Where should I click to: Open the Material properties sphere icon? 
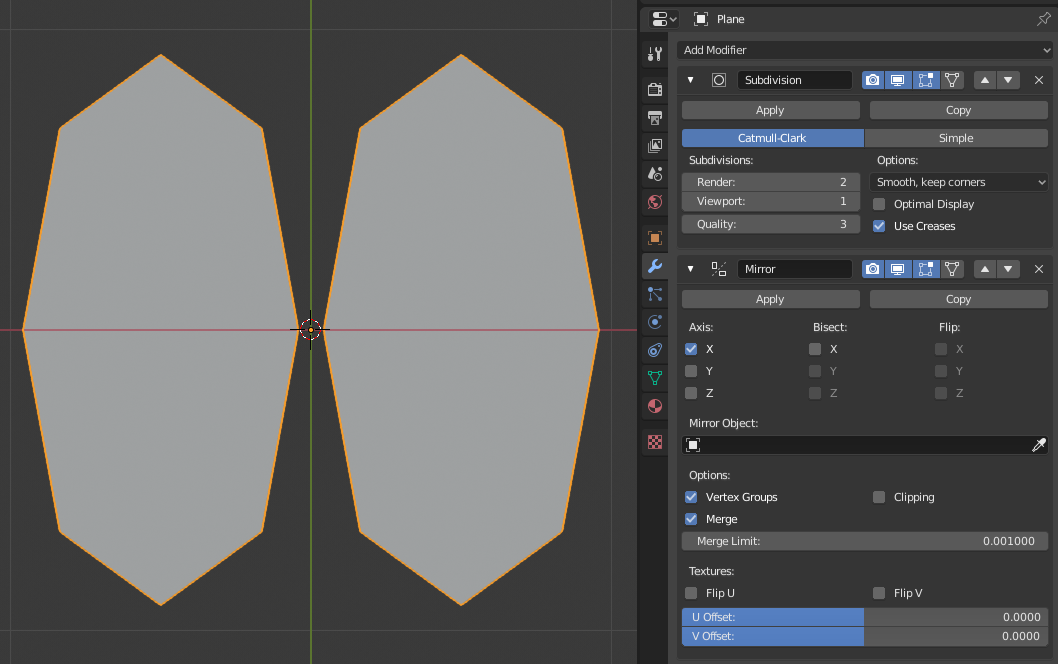[x=654, y=406]
